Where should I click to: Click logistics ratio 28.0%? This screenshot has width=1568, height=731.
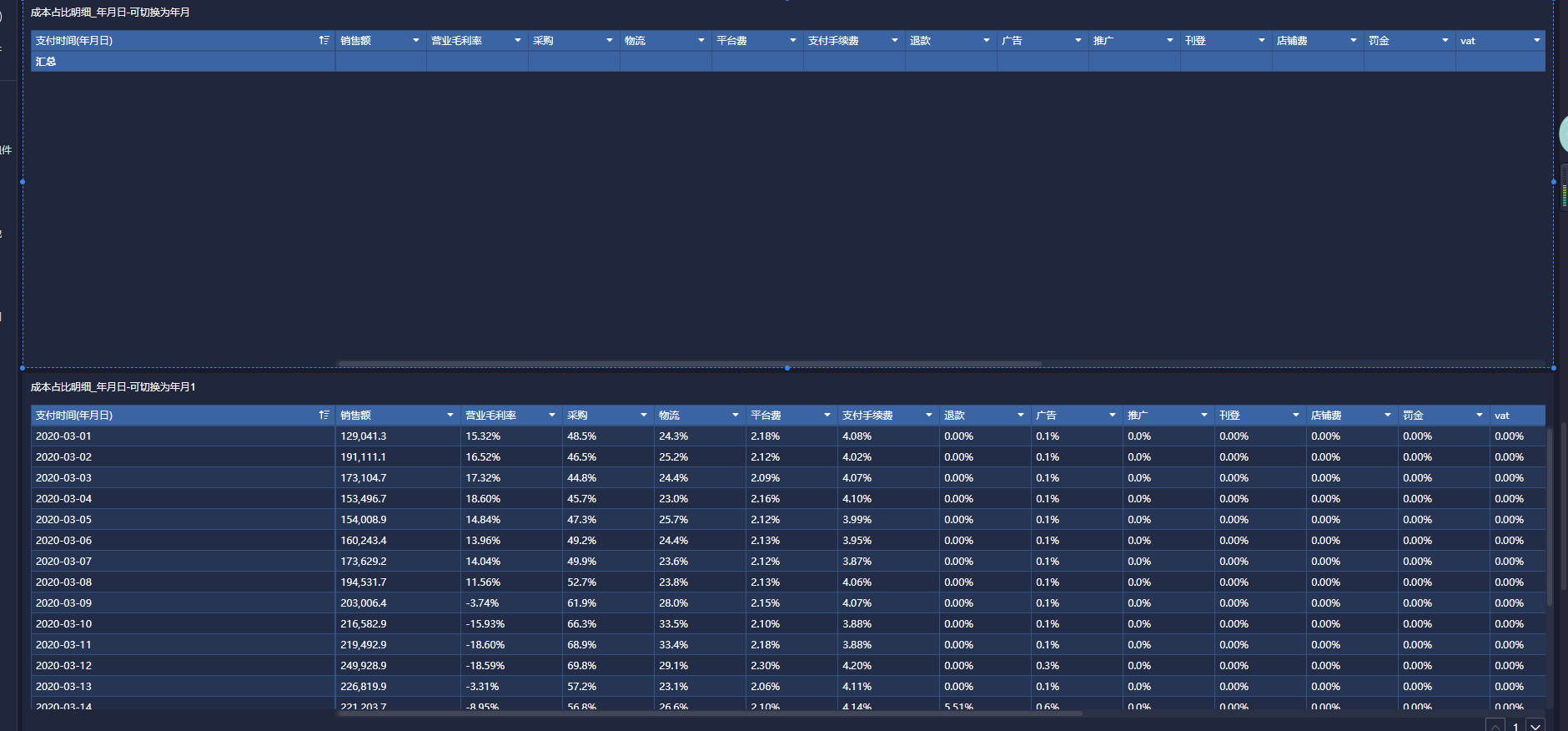point(673,603)
